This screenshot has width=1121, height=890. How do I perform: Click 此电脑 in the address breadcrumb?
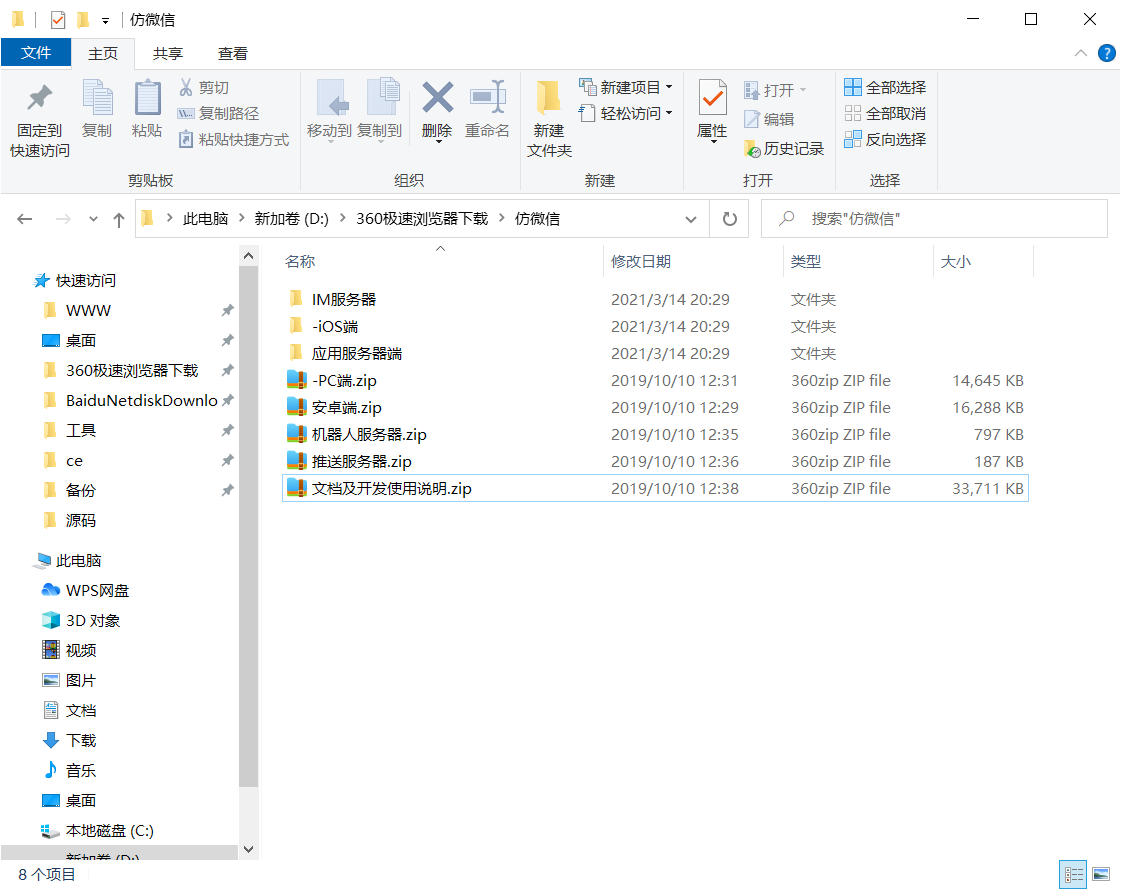pos(205,219)
